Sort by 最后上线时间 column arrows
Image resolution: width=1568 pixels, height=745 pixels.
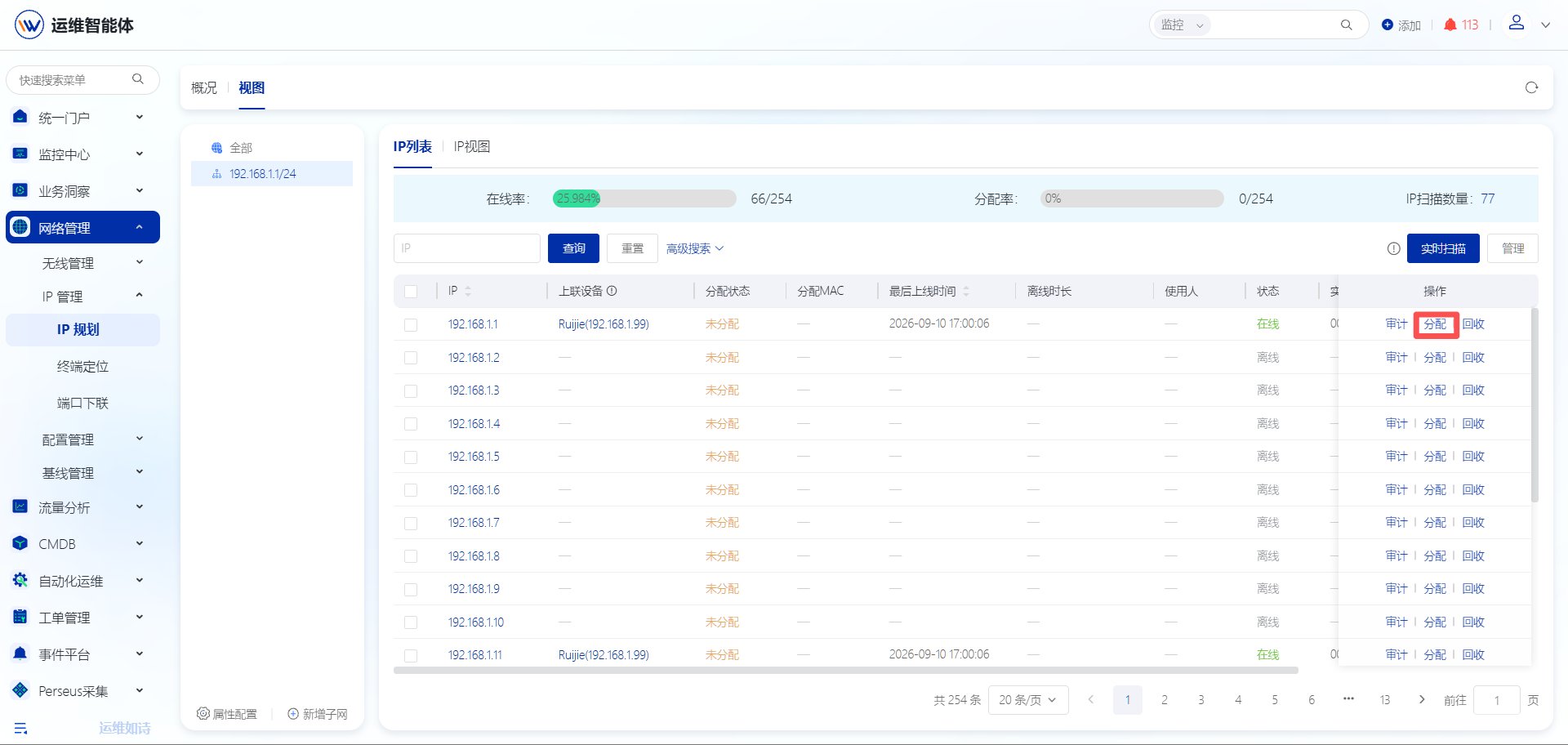[x=966, y=291]
